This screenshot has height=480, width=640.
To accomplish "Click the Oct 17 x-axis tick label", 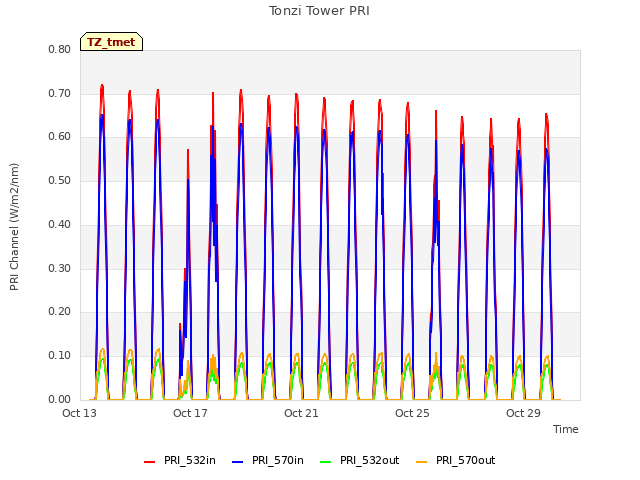I will 190,413.
